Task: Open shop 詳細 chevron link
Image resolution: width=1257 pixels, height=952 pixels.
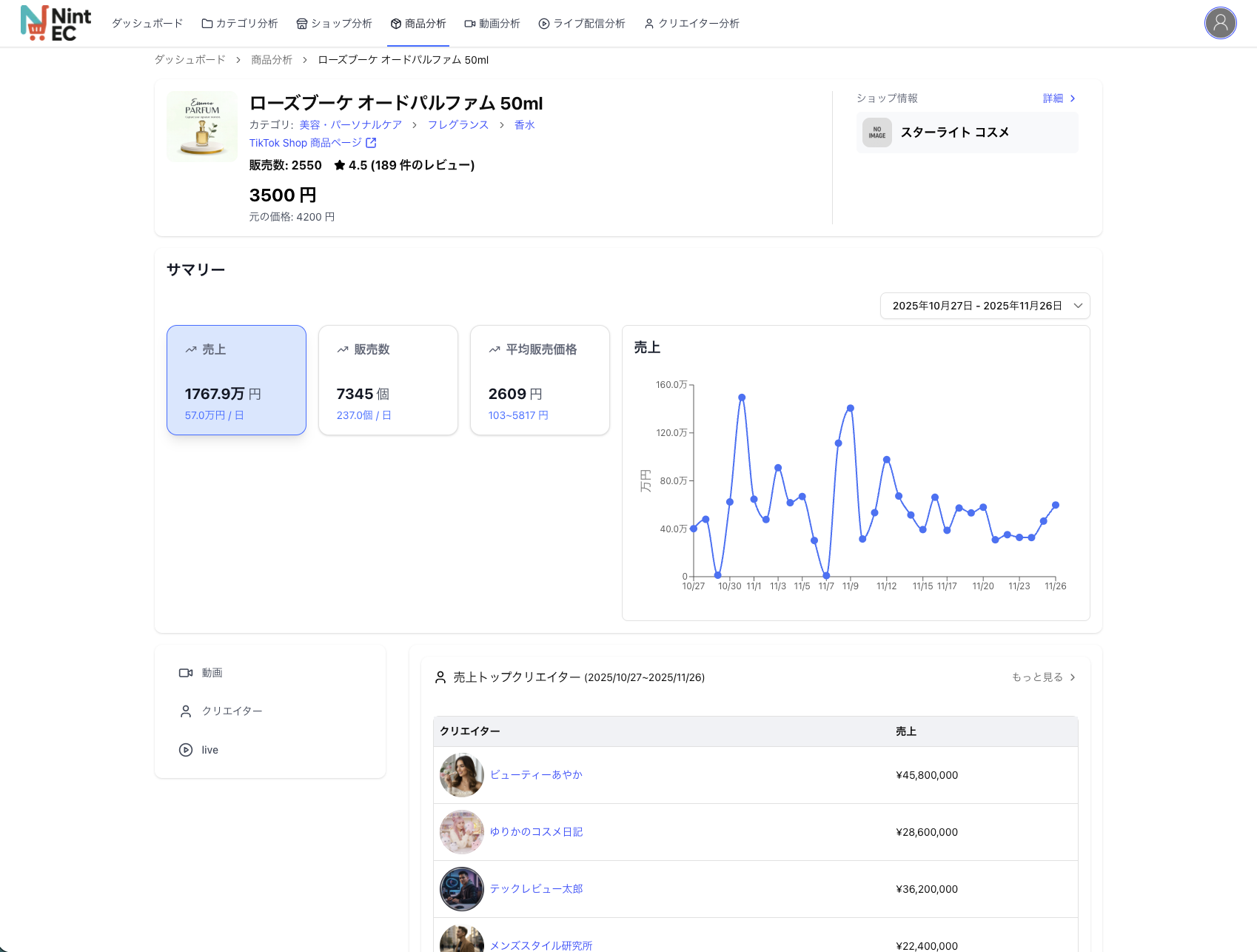Action: click(1059, 98)
